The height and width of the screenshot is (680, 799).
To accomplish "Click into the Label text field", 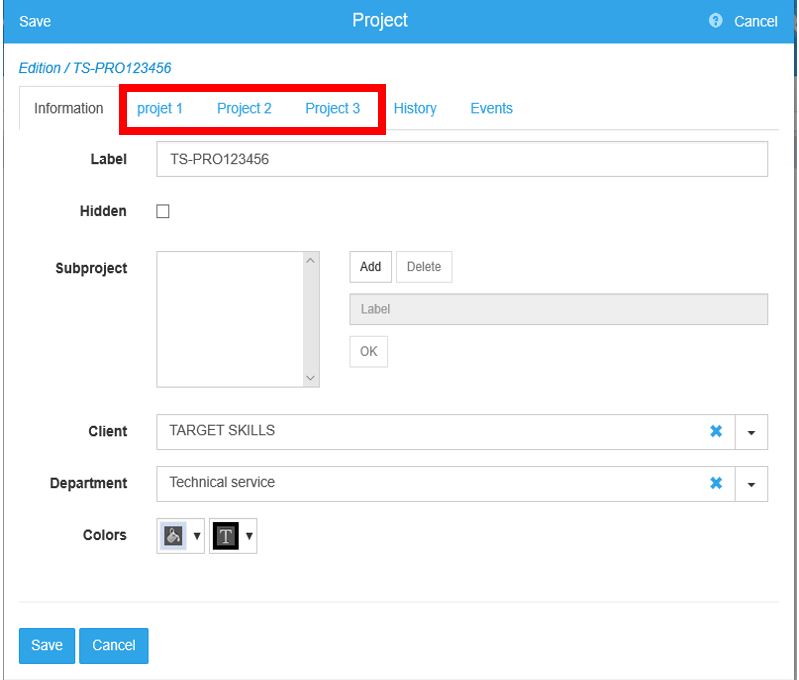I will coord(462,159).
